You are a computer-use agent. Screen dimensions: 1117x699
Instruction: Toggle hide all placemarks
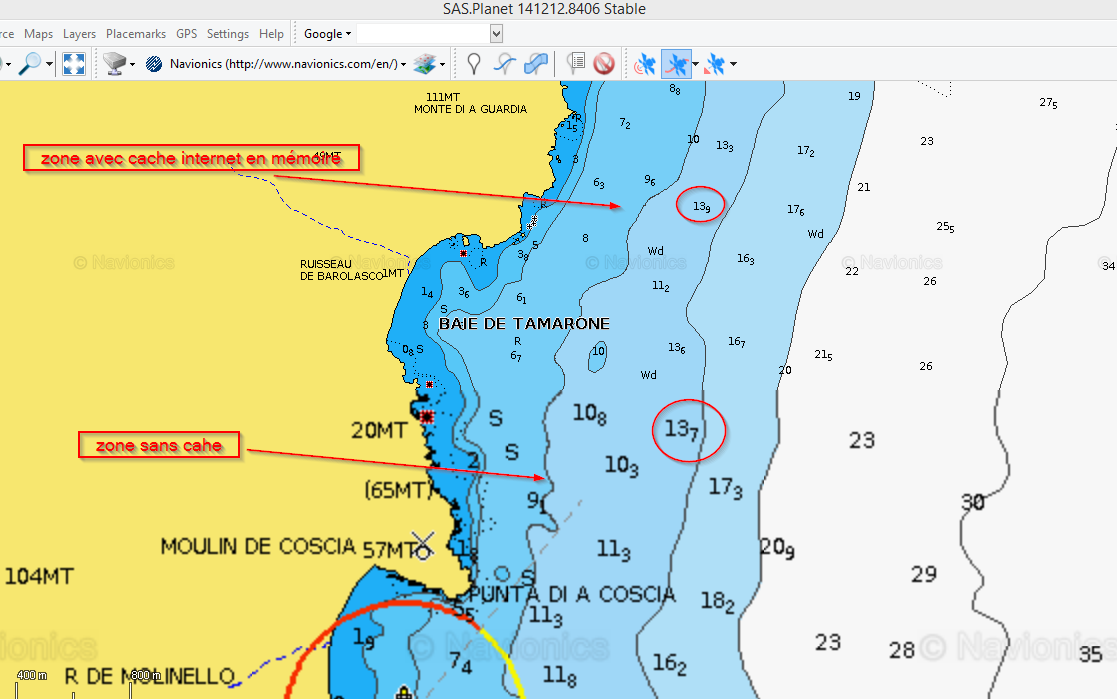click(604, 63)
